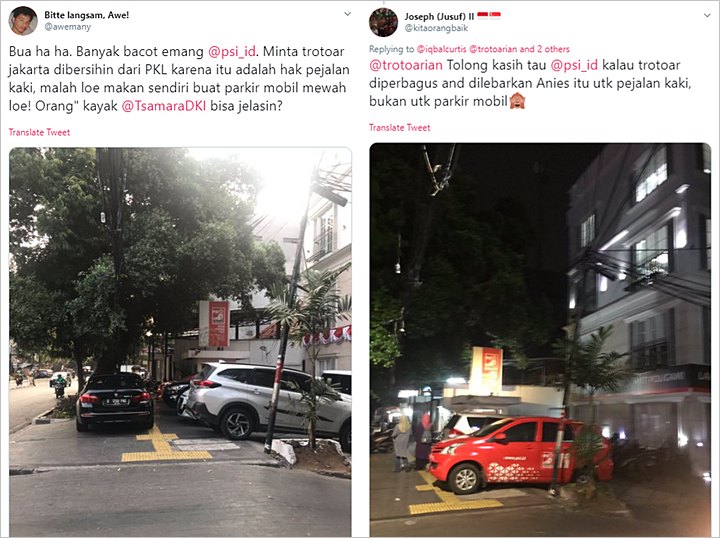Open the @awemany username handle
The height and width of the screenshot is (538, 720).
(x=68, y=27)
